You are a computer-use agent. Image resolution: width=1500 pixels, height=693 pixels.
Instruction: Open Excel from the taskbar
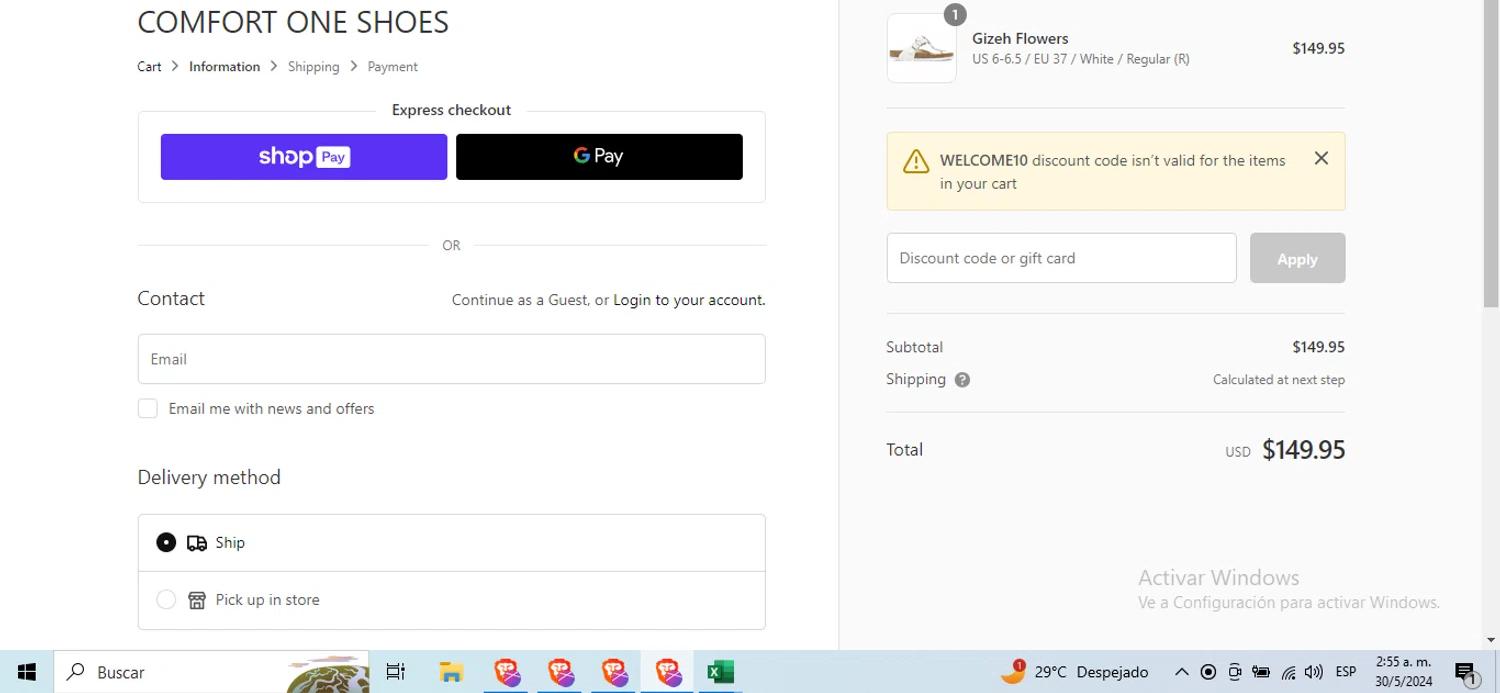(720, 672)
